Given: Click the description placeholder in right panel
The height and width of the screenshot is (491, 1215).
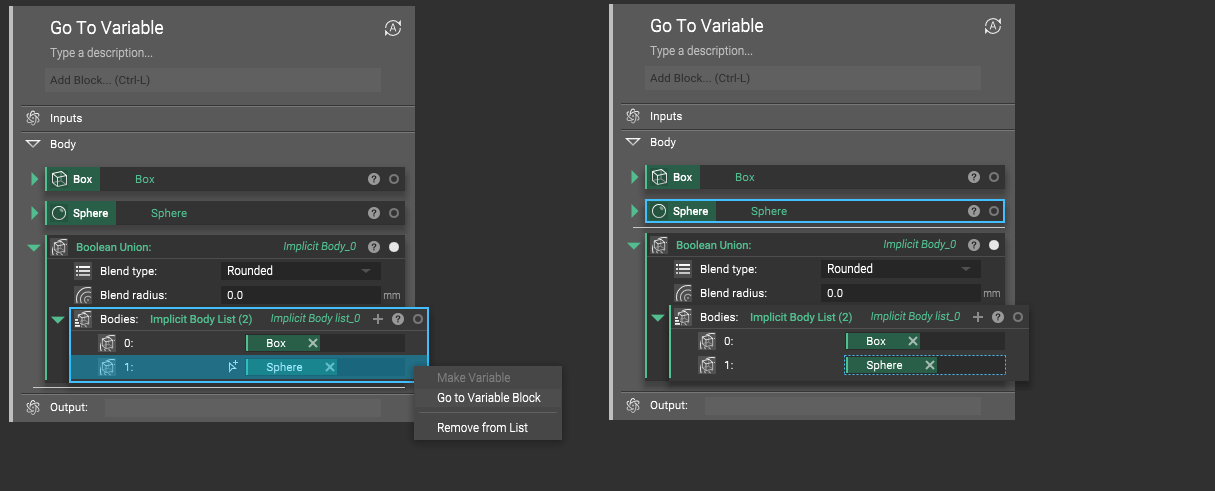Looking at the screenshot, I should click(701, 50).
